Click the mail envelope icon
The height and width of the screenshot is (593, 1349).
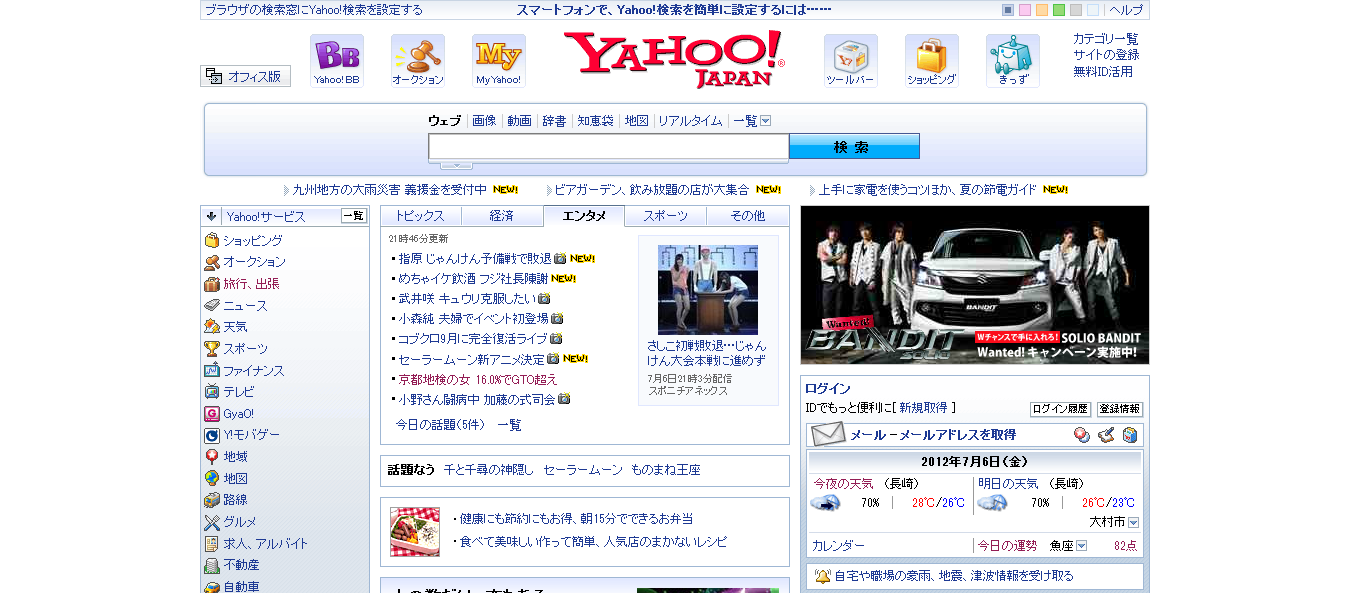[x=828, y=435]
